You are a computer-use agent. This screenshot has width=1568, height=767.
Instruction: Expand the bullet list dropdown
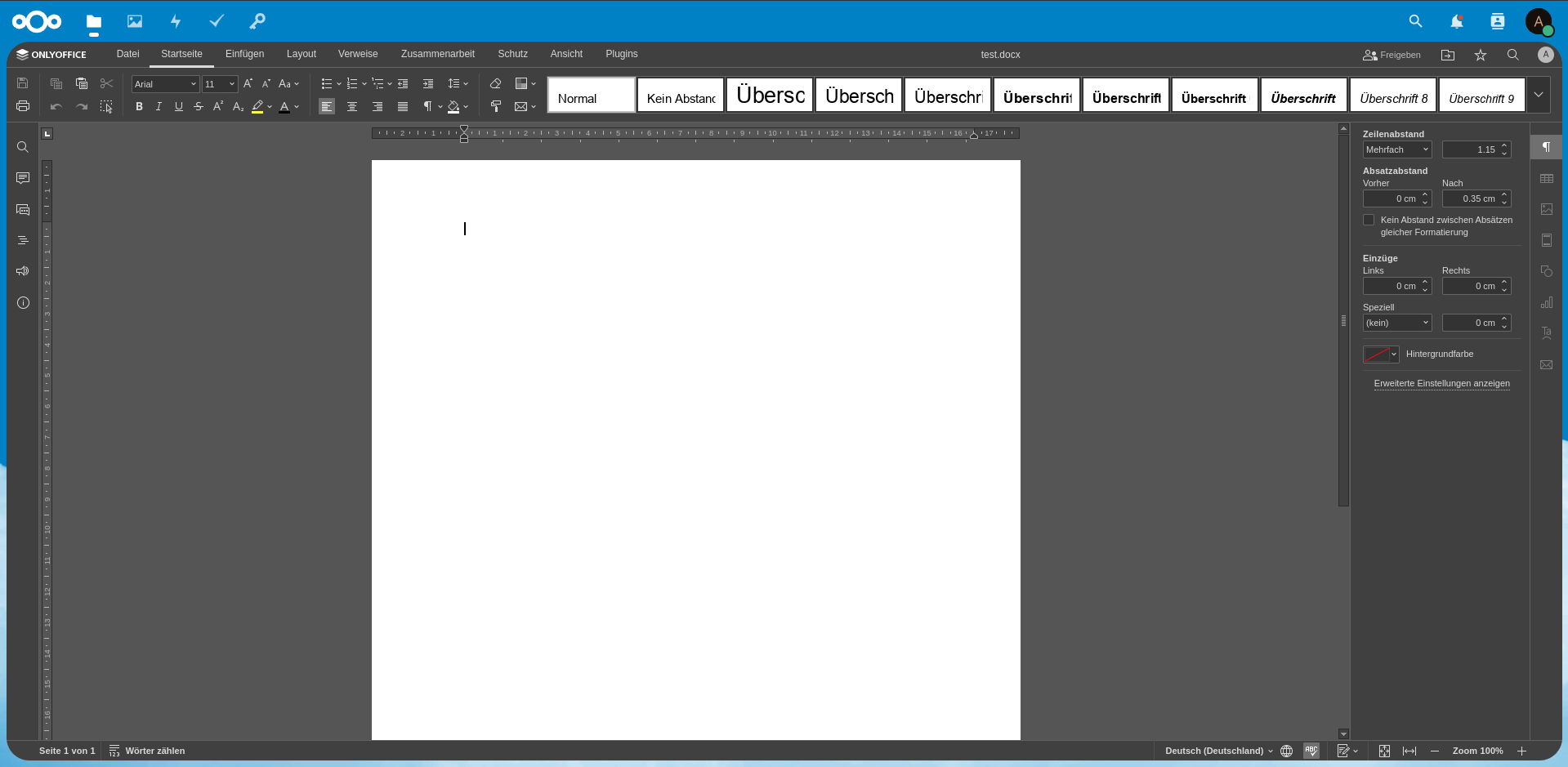pos(339,83)
